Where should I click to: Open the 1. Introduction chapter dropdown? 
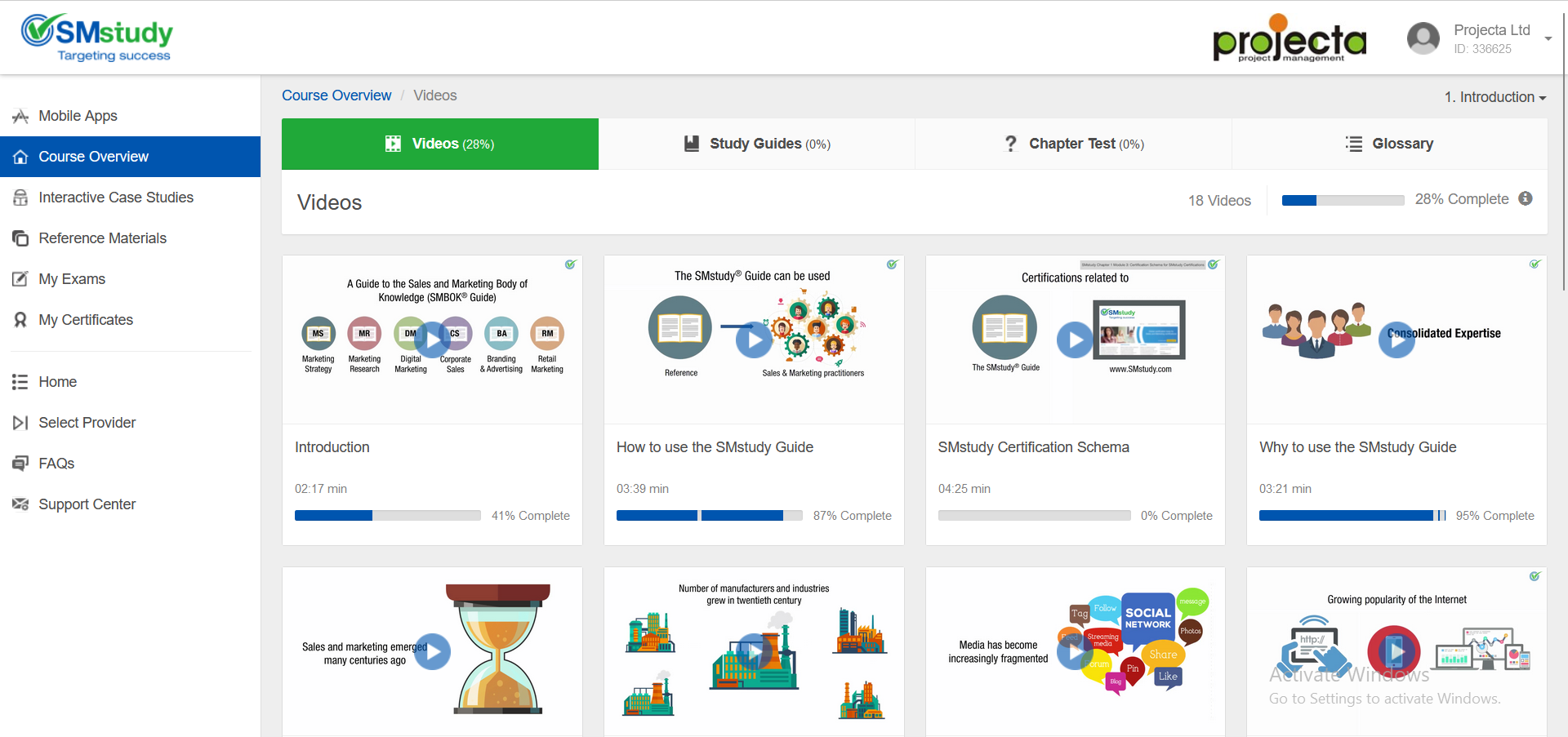tap(1494, 97)
